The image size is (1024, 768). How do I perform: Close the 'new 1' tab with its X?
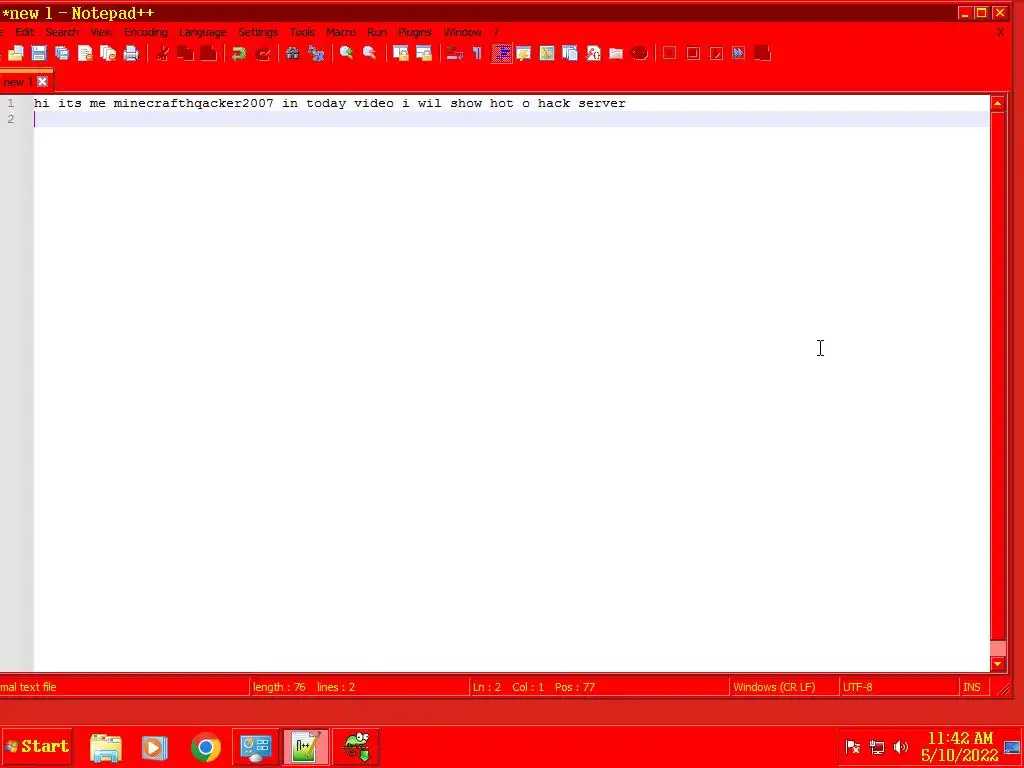[x=42, y=82]
